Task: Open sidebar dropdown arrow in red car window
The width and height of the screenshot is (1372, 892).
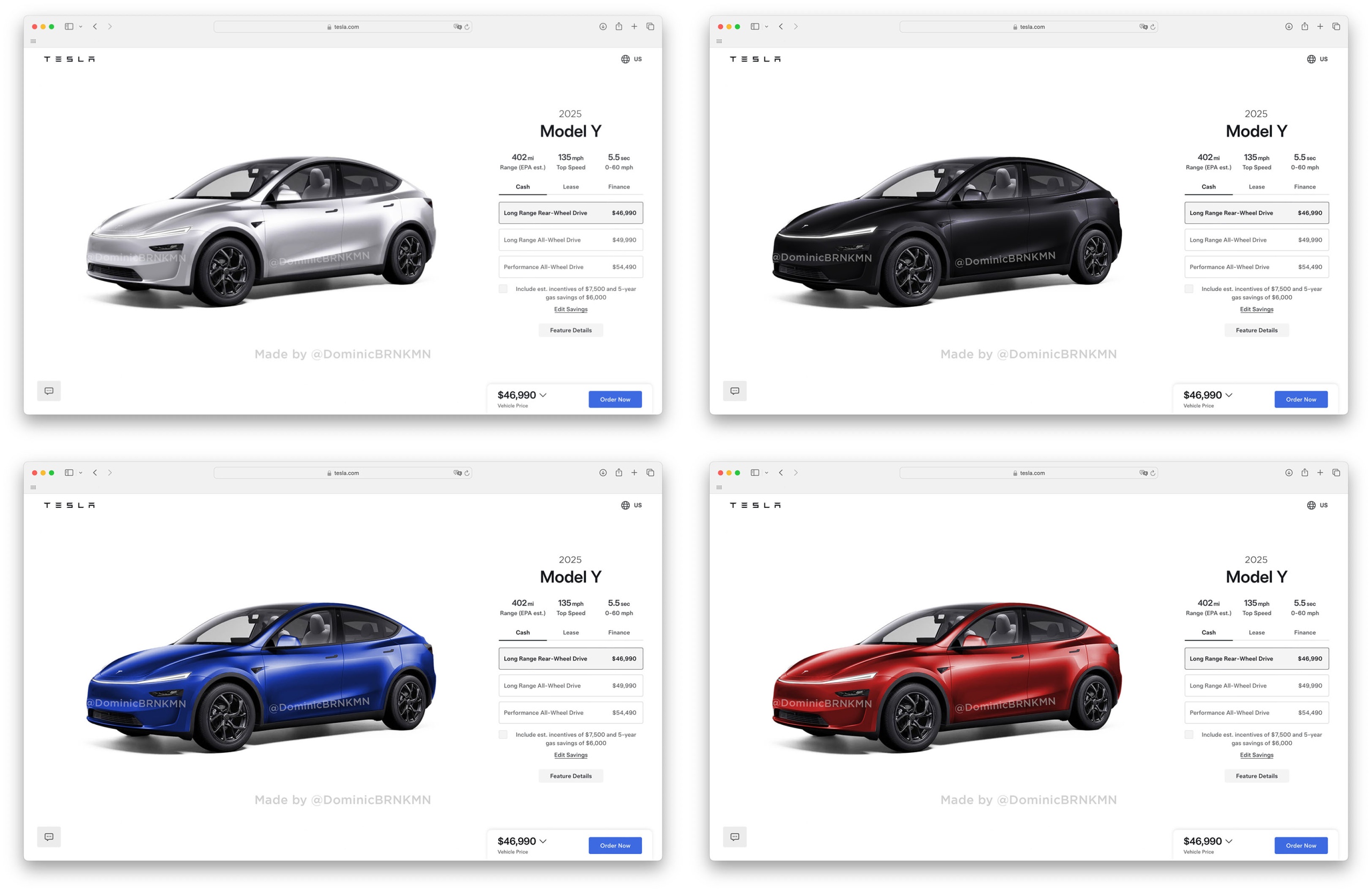Action: (x=767, y=473)
